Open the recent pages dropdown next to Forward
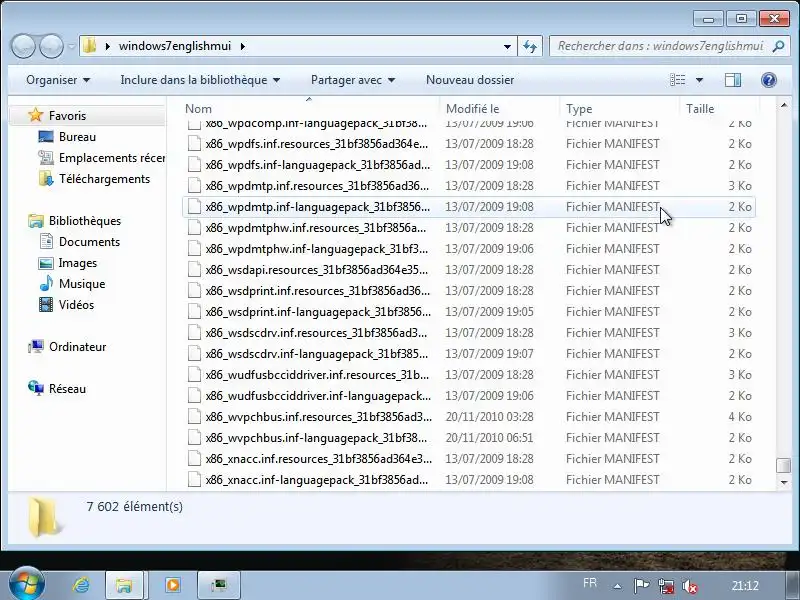800x600 pixels. [71, 46]
